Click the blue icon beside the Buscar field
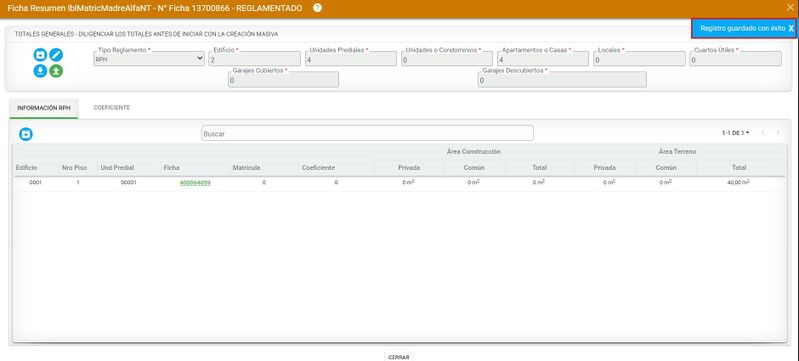The image size is (799, 361). [26, 134]
